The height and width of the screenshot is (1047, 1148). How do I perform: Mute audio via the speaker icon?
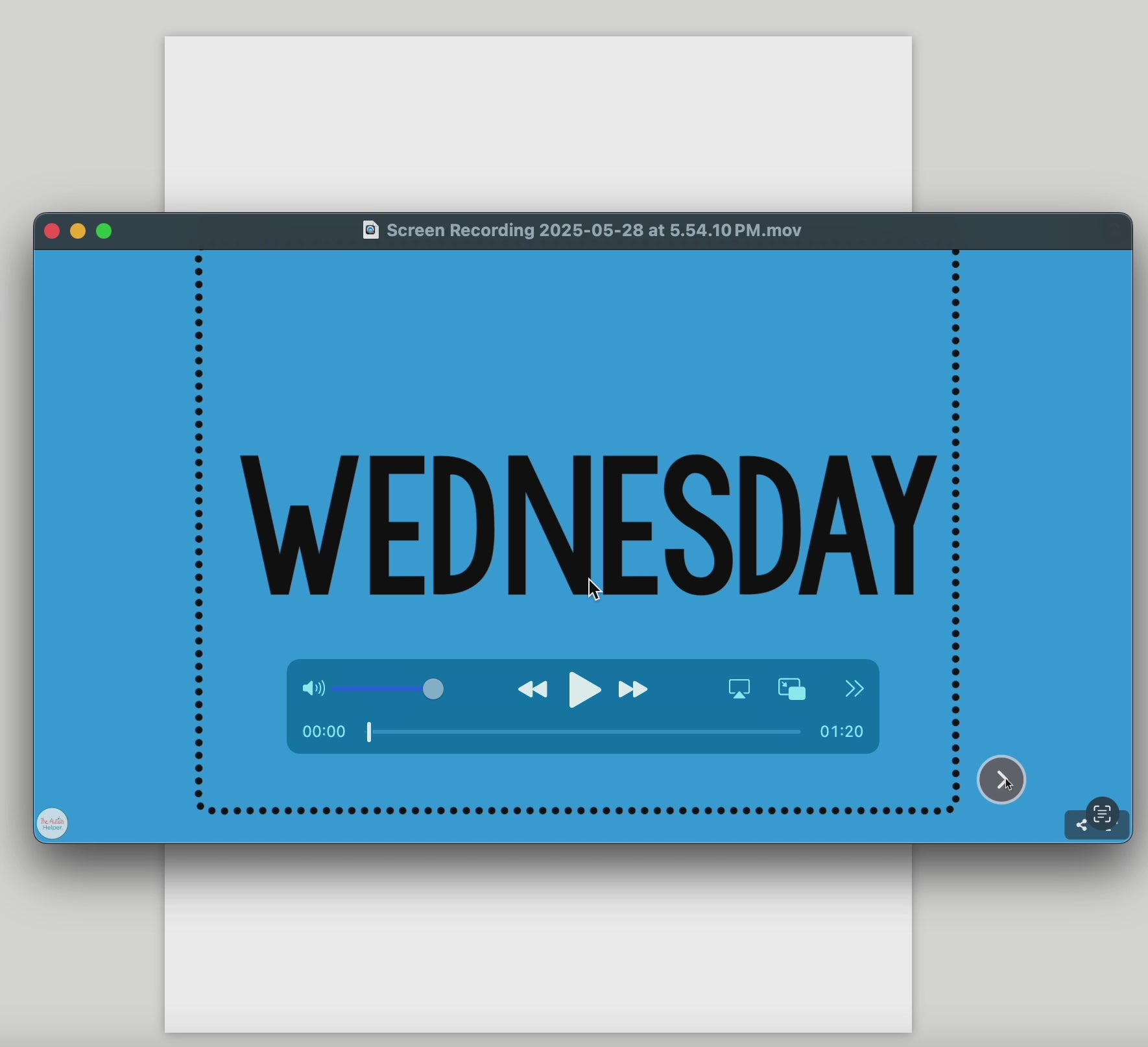pyautogui.click(x=313, y=689)
